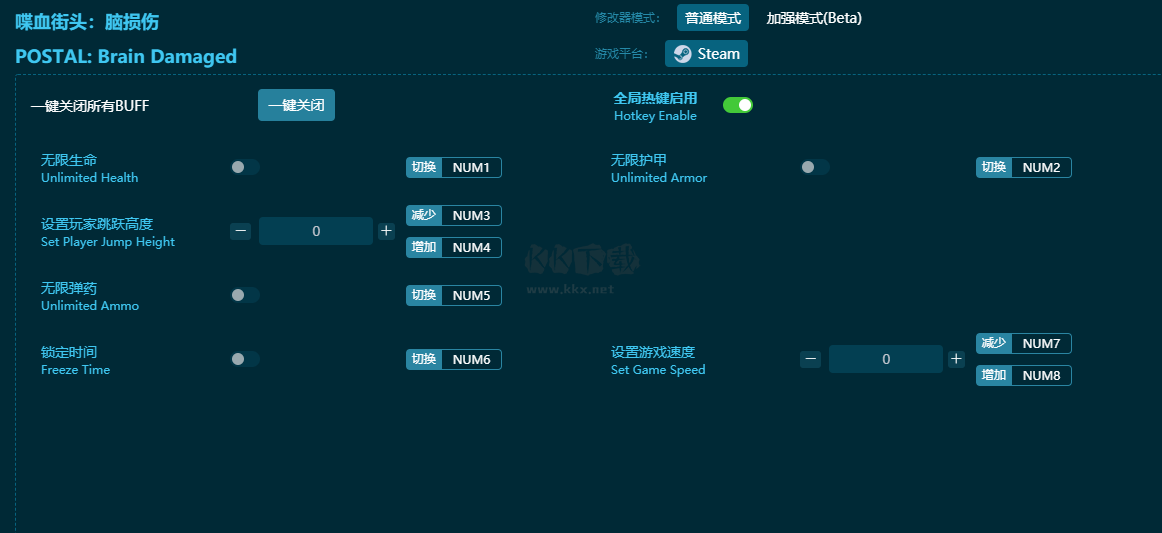The width and height of the screenshot is (1162, 533).
Task: Click the NUM6 hotkey for Freeze Time
Action: coord(454,360)
